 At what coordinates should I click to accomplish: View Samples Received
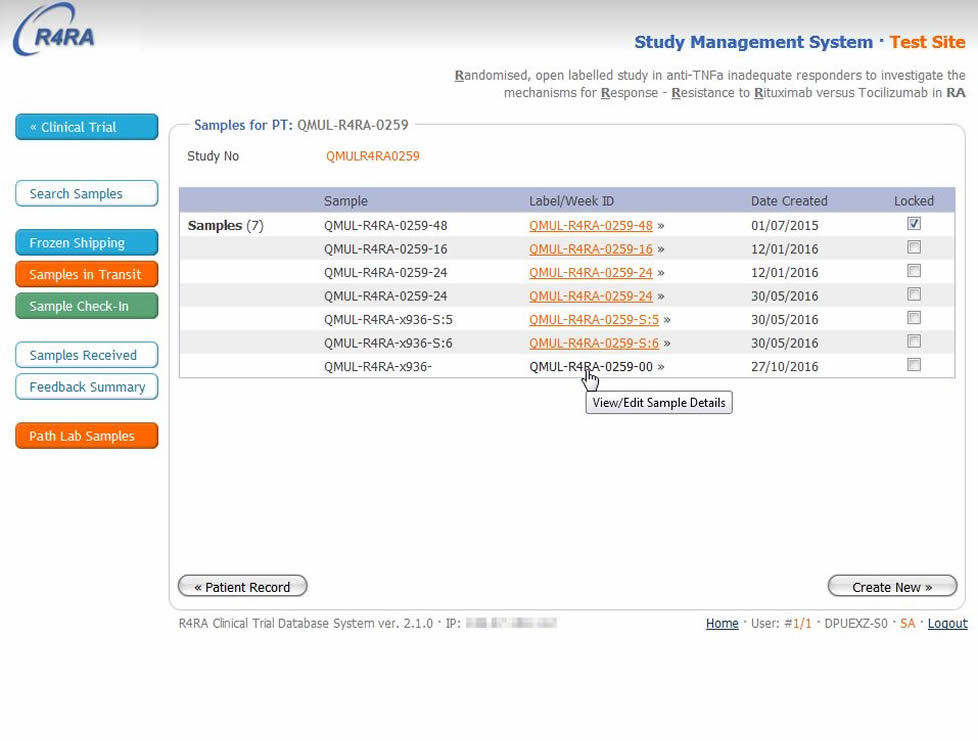(x=86, y=355)
